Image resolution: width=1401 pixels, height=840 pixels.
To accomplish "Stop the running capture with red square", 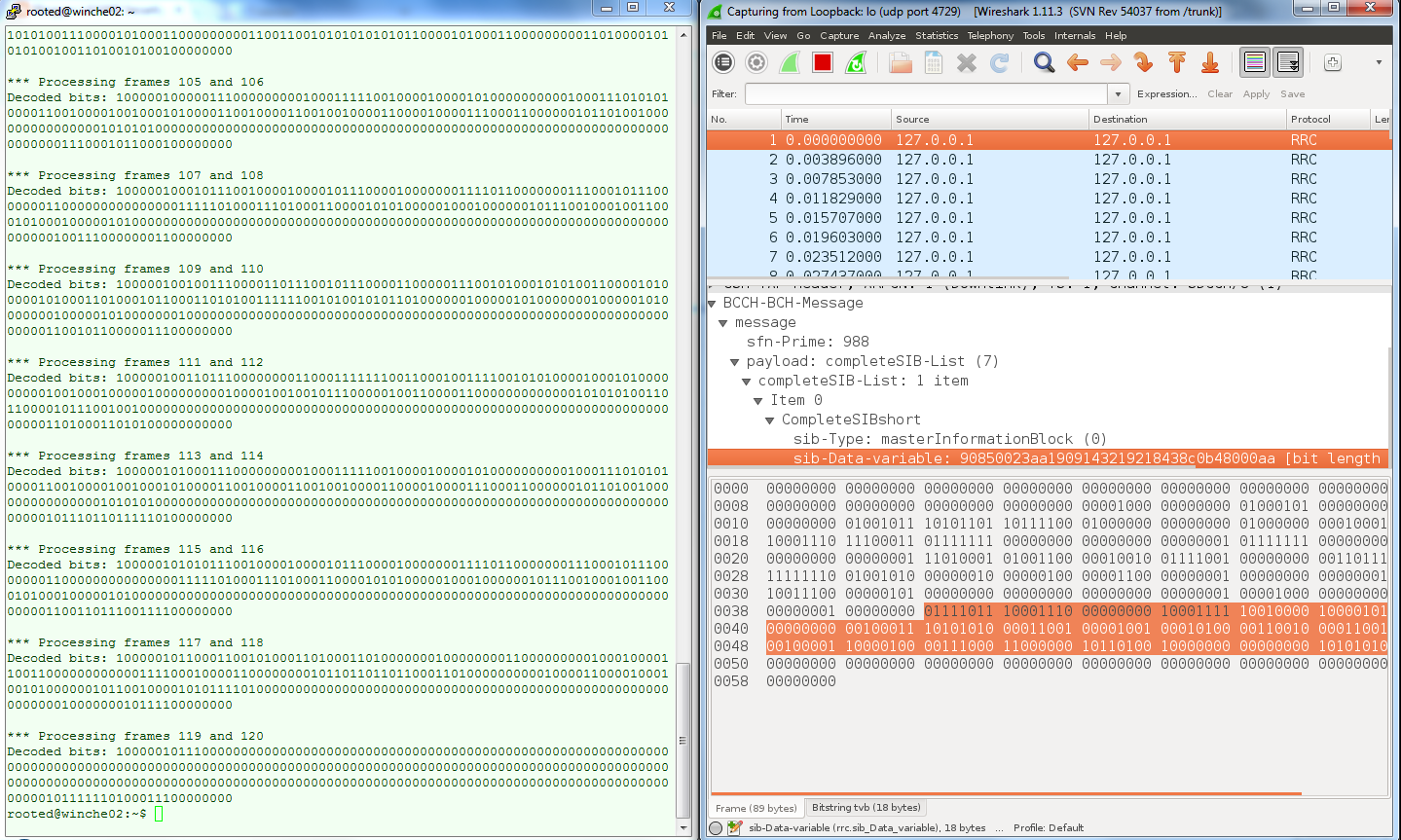I will click(x=823, y=62).
